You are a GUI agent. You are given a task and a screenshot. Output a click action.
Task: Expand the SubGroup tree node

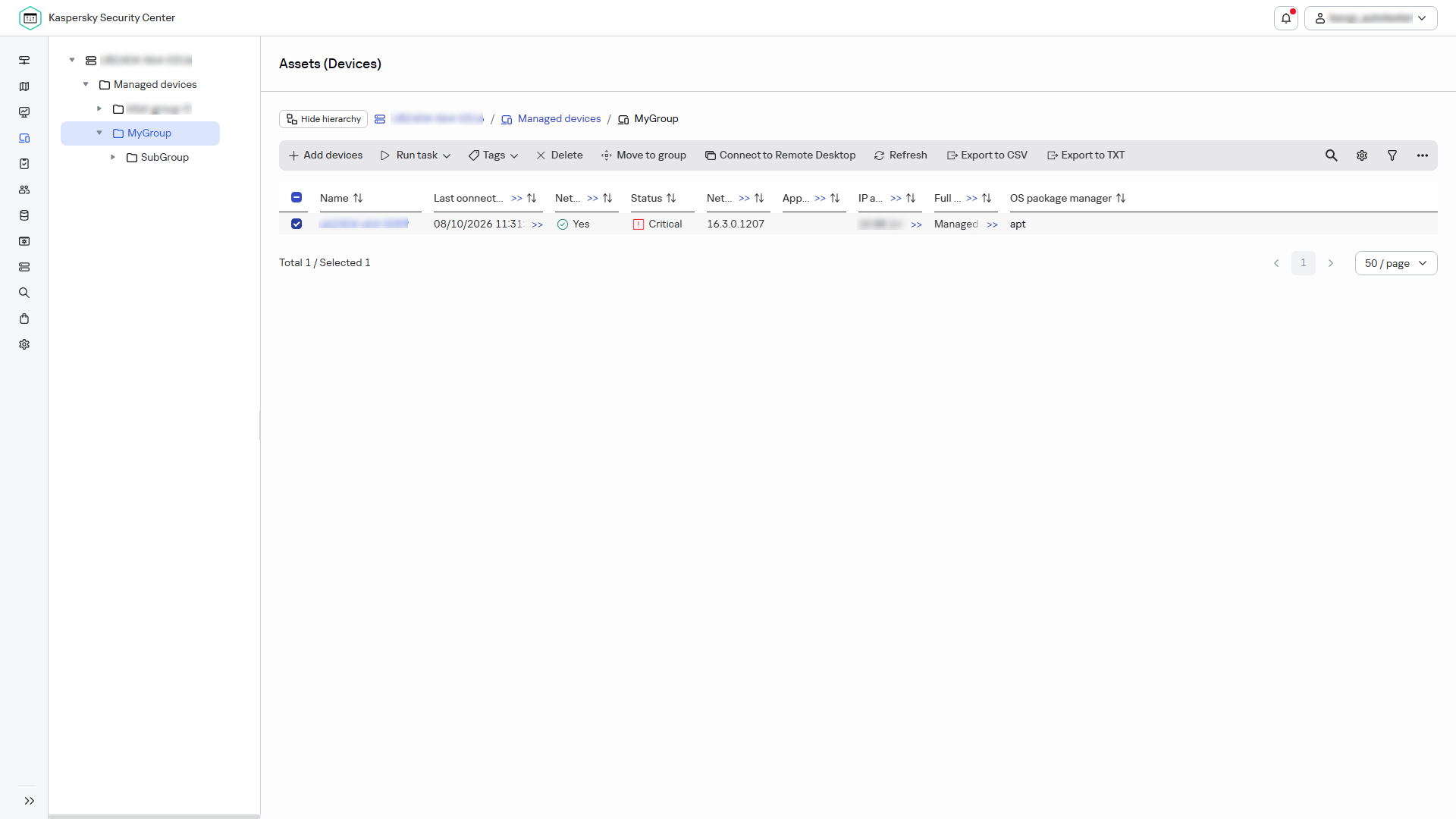click(113, 157)
